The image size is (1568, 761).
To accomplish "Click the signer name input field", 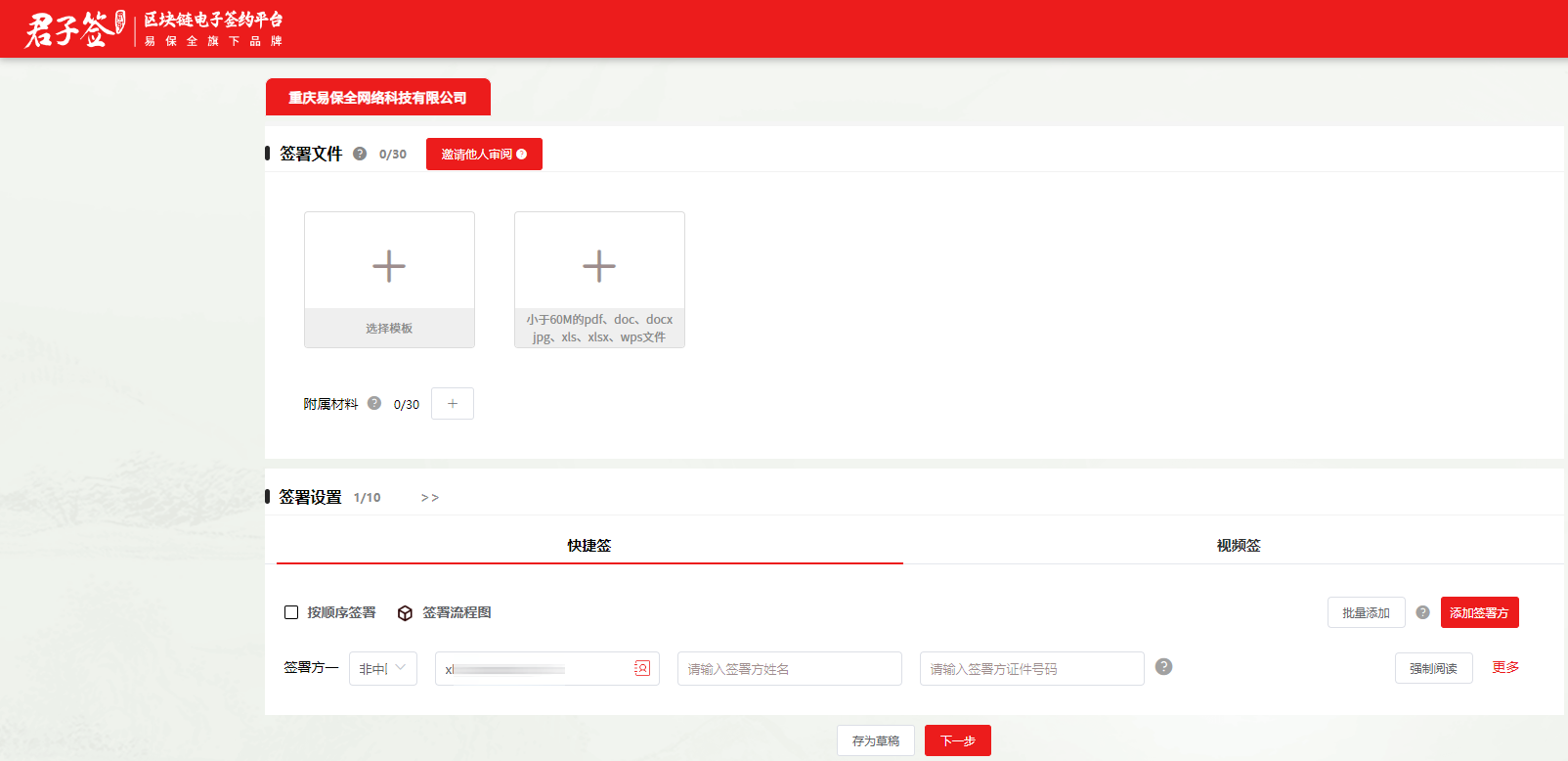I will click(x=789, y=669).
